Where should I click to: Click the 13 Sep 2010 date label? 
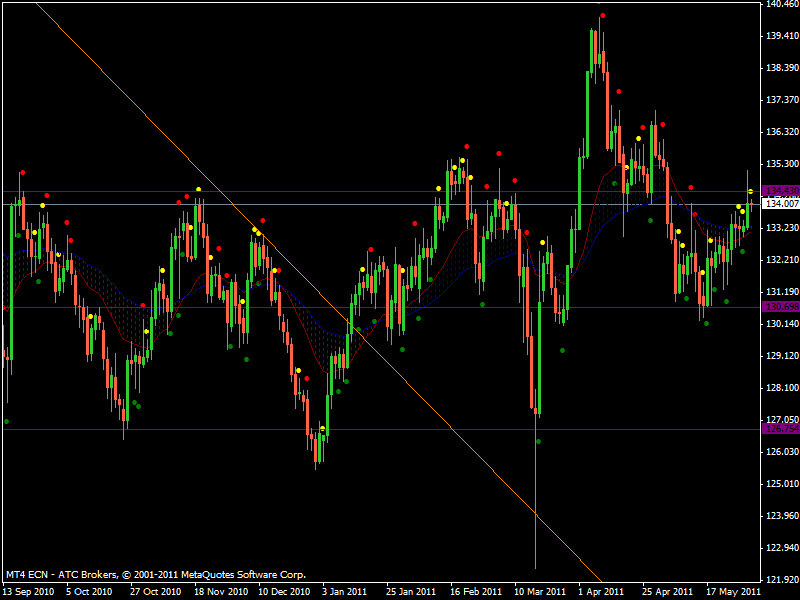pyautogui.click(x=28, y=592)
